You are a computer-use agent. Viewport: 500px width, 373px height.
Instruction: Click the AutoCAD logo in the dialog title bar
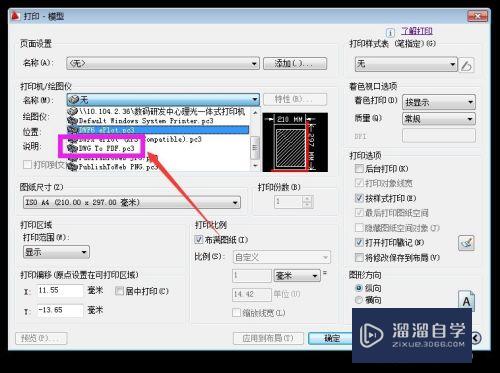tap(15, 16)
